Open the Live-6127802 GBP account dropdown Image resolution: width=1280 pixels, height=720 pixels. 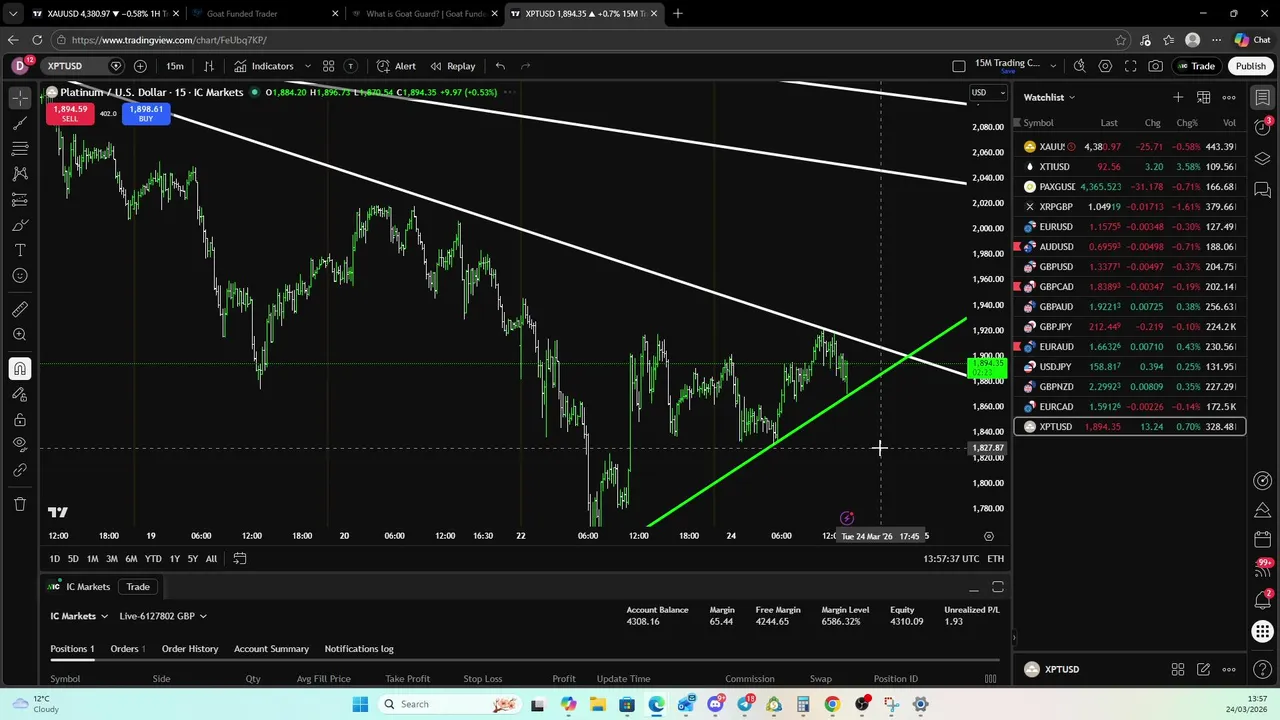point(162,616)
